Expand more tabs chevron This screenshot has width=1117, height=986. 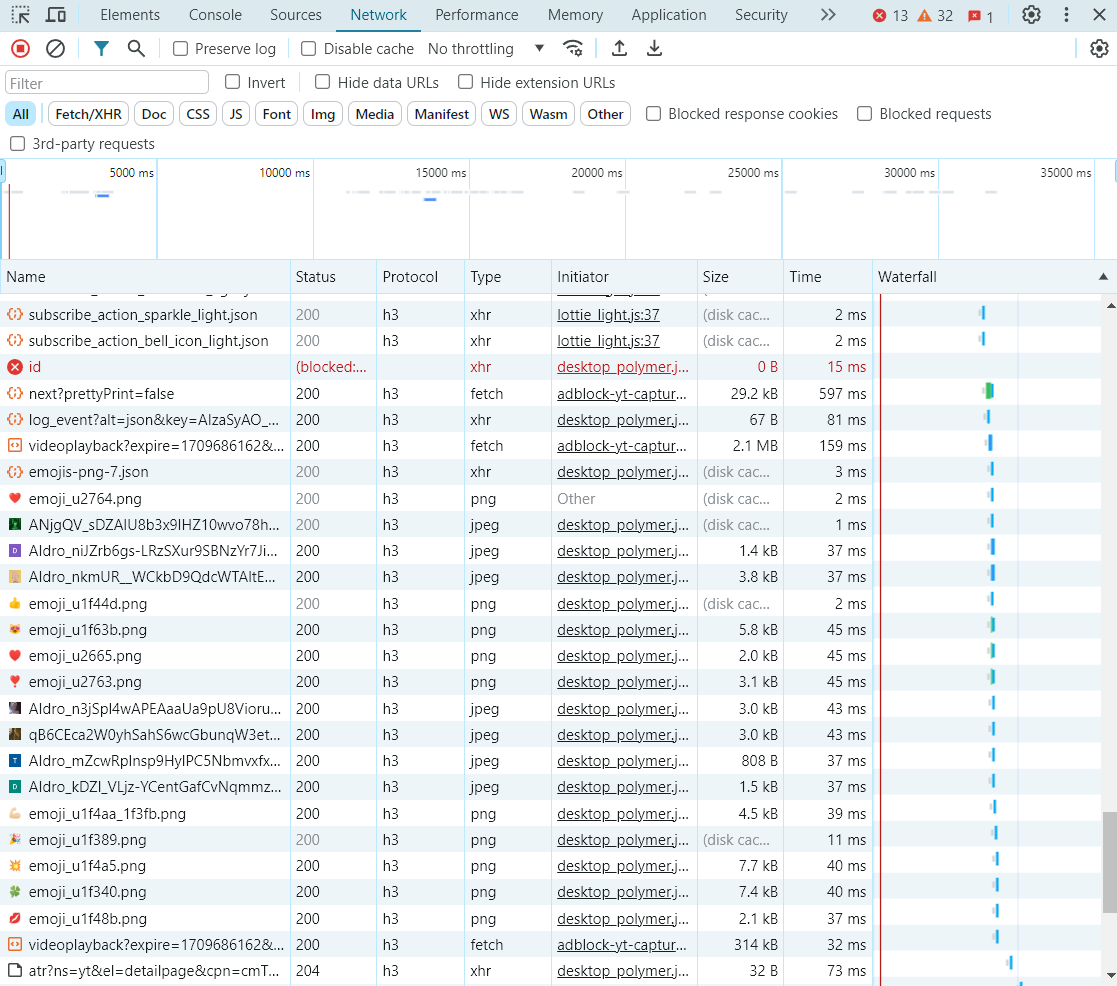click(827, 15)
